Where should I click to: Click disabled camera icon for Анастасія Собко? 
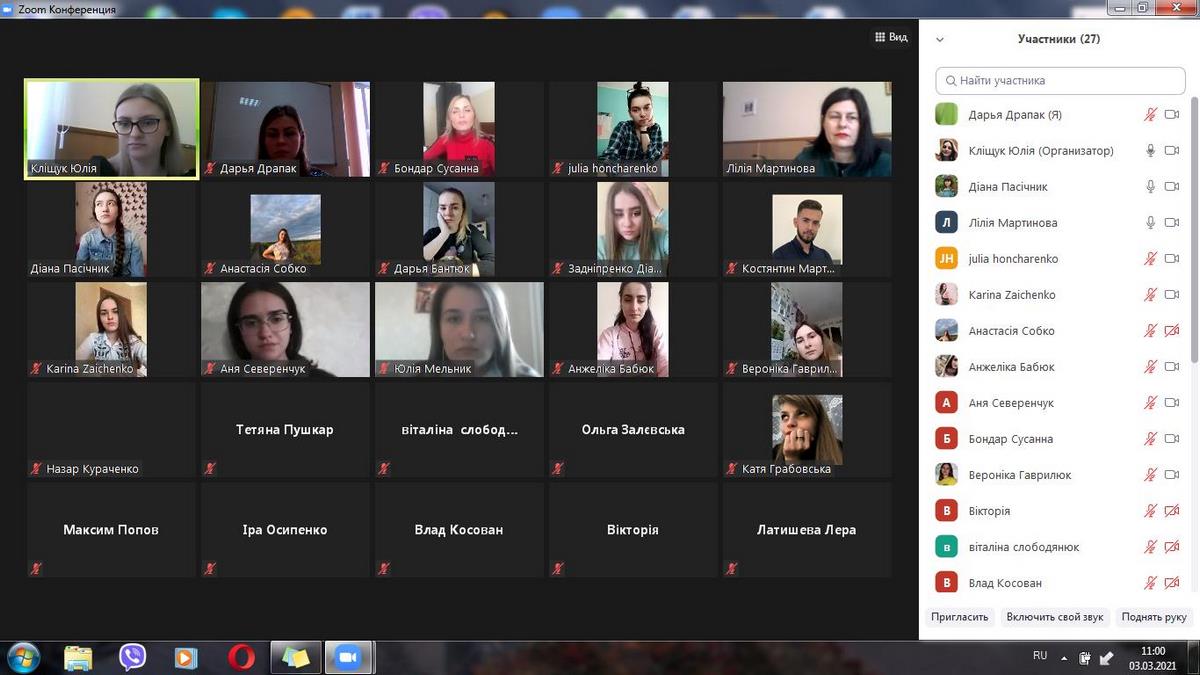[1172, 331]
